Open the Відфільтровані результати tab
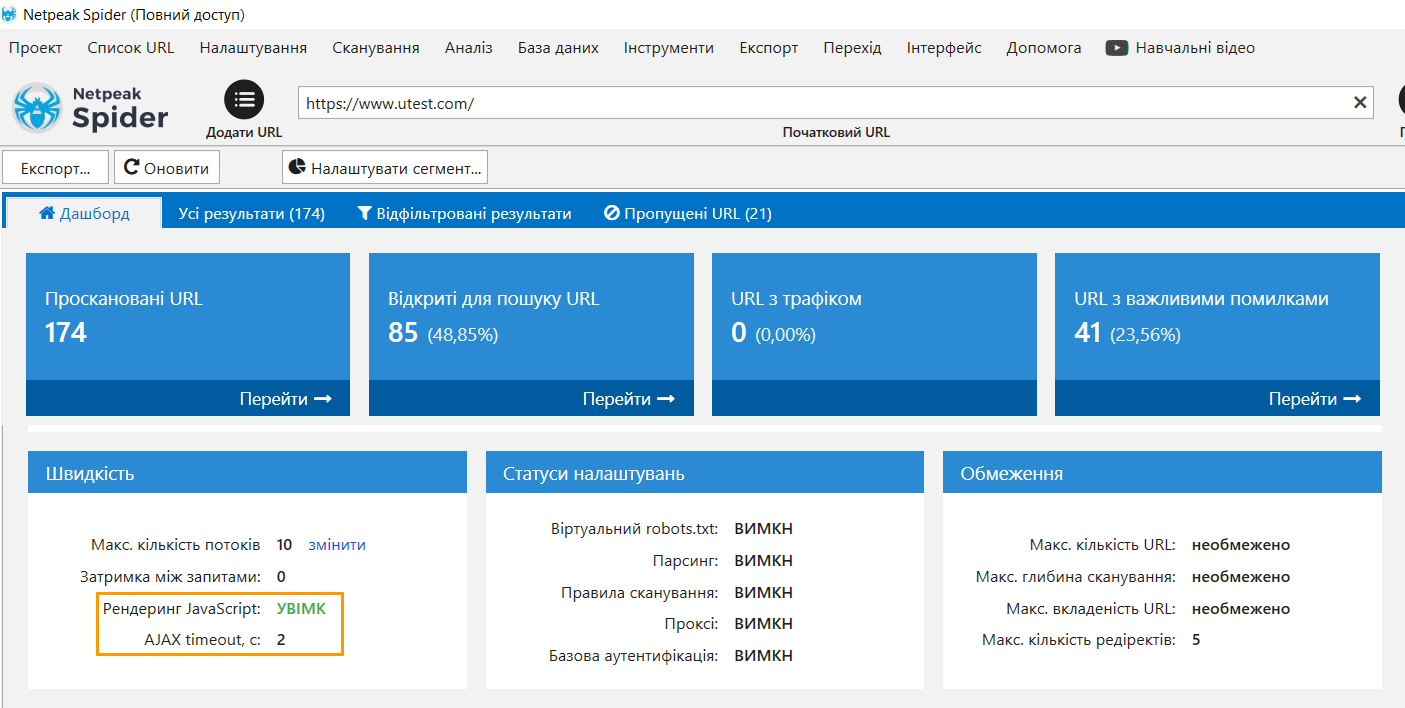The height and width of the screenshot is (708, 1405). [x=465, y=213]
